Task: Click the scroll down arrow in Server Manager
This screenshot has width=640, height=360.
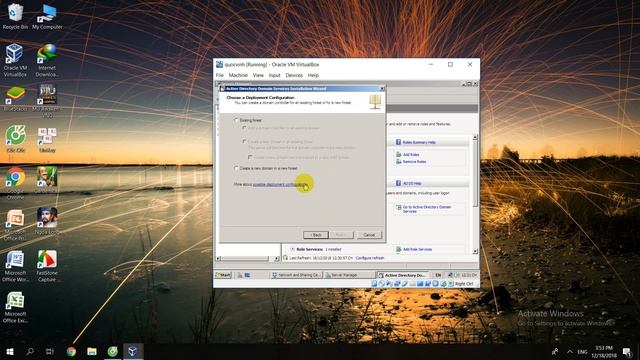Action: (475, 251)
